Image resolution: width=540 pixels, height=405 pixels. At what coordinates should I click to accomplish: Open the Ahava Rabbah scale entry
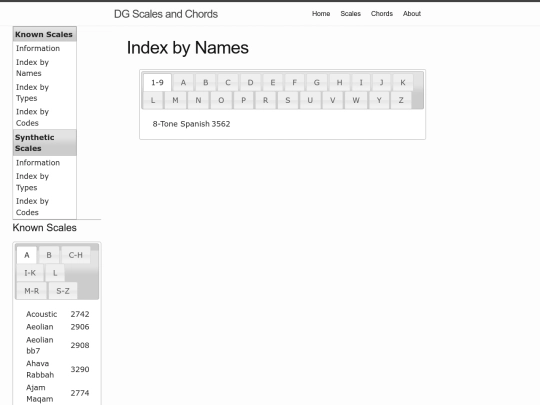[40, 369]
